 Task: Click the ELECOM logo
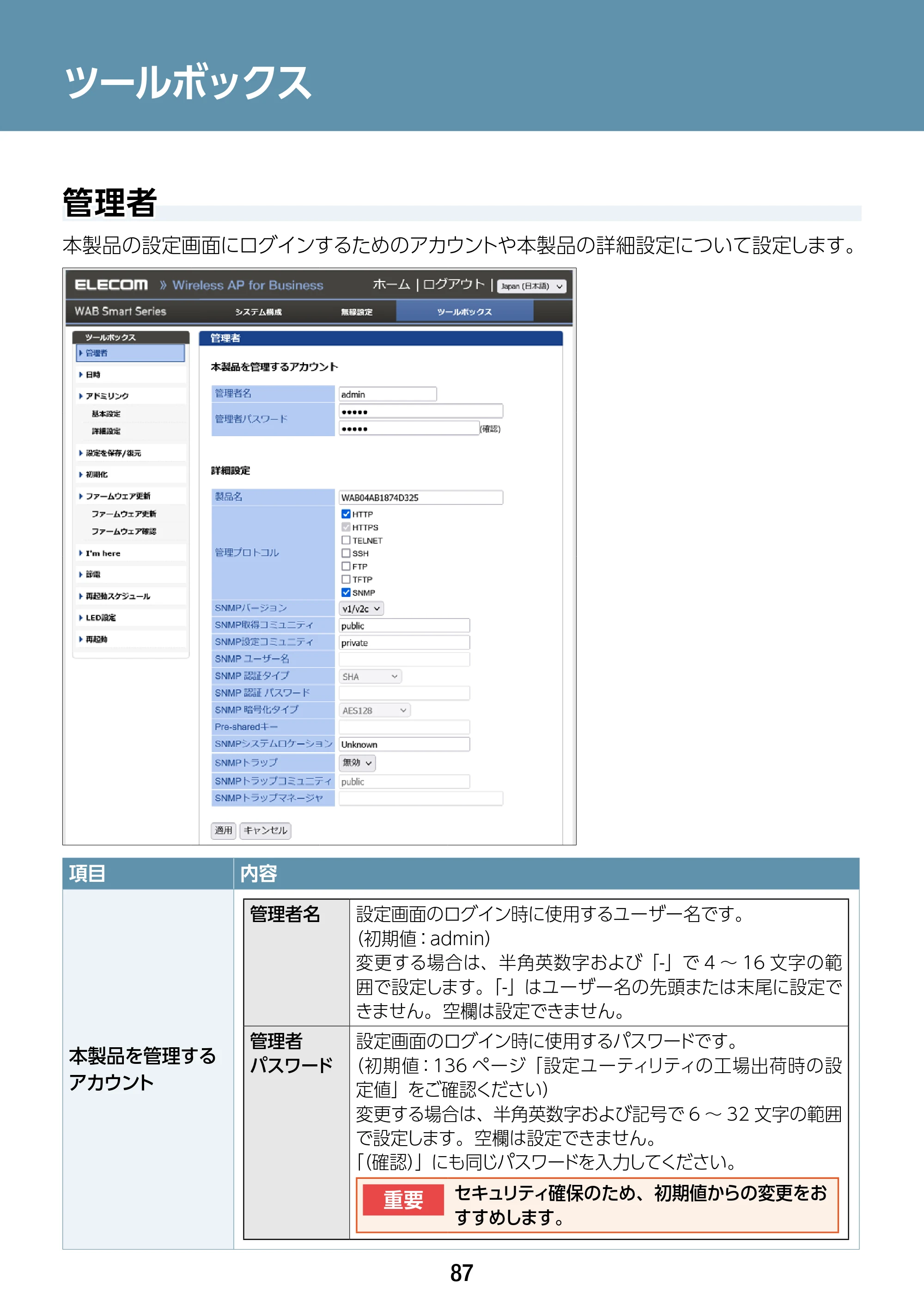point(111,285)
